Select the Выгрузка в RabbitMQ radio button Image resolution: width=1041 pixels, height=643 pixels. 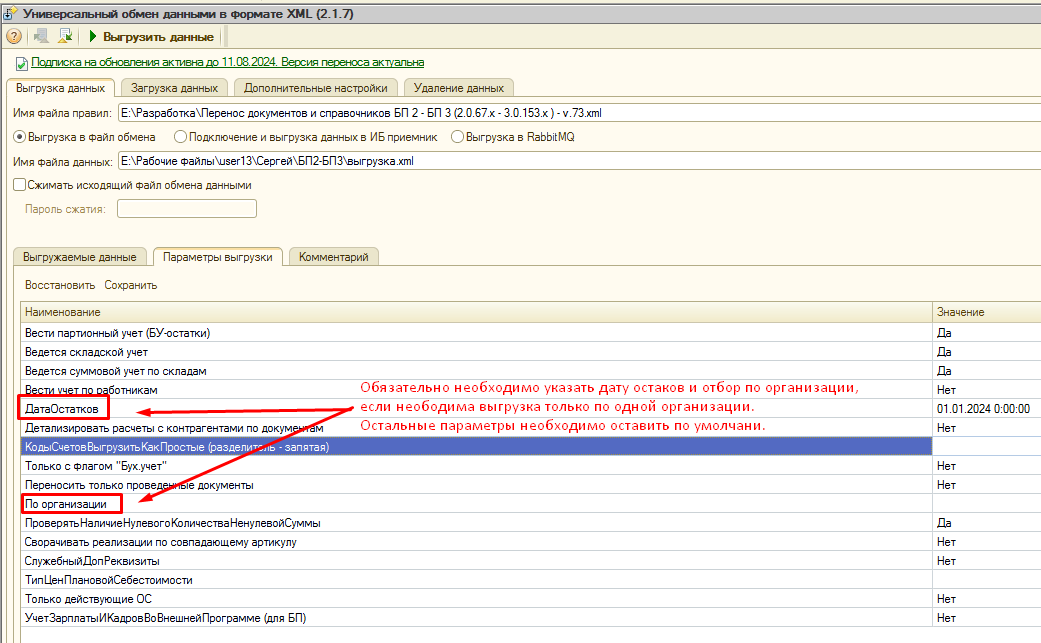coord(458,137)
